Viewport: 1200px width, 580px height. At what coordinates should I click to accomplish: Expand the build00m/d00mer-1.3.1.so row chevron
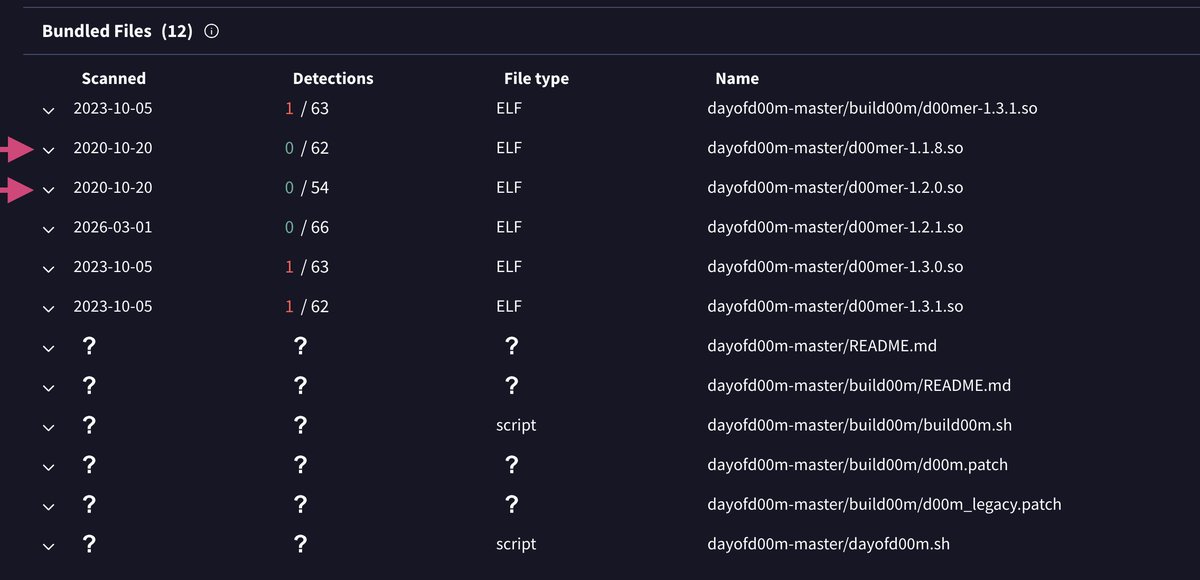pos(48,110)
